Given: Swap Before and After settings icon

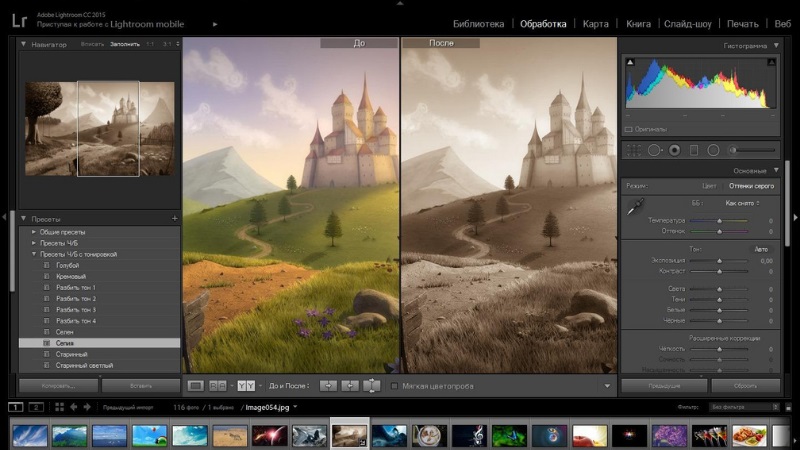Looking at the screenshot, I should pos(371,386).
